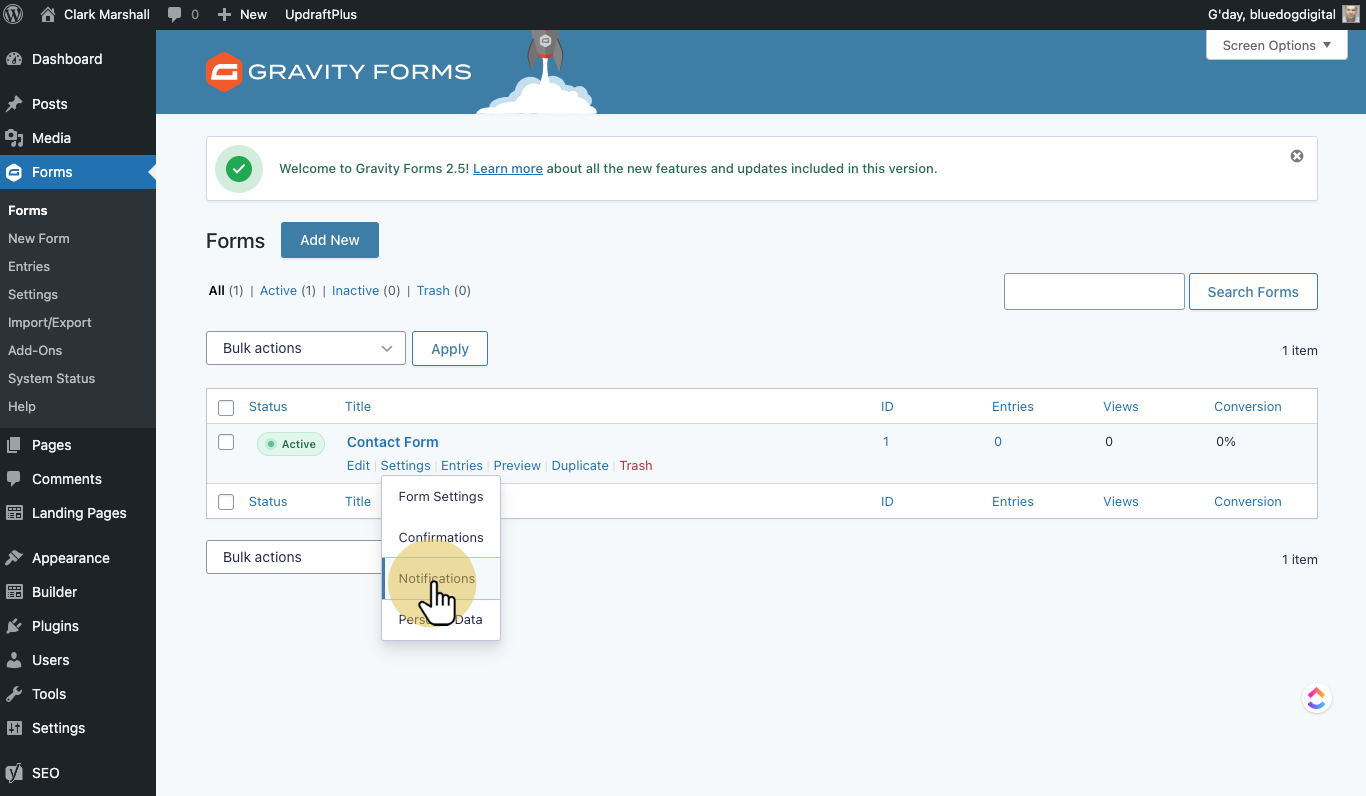Open New Form in the Forms submenu
Viewport: 1366px width, 796px height.
tap(39, 238)
